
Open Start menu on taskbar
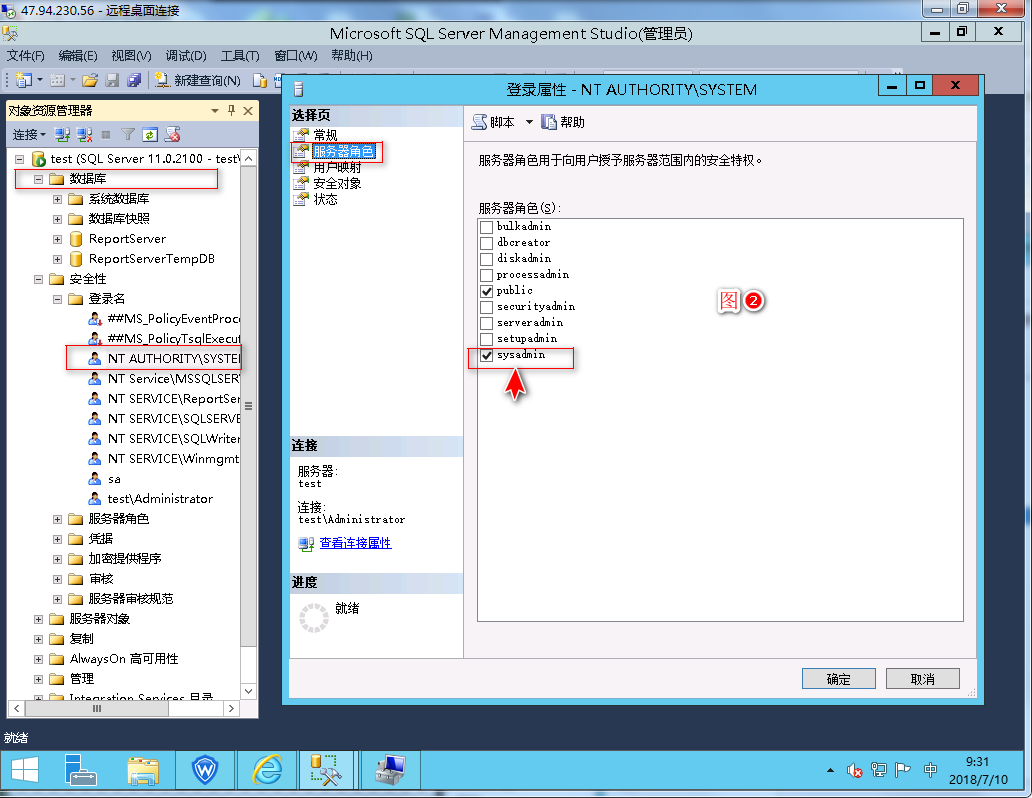pos(25,769)
